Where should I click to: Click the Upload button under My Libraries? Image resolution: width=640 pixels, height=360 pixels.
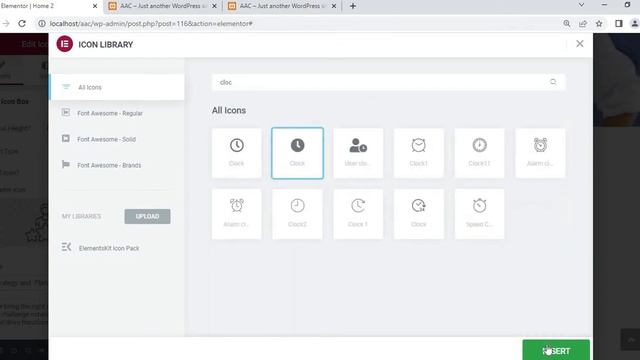pyautogui.click(x=147, y=216)
